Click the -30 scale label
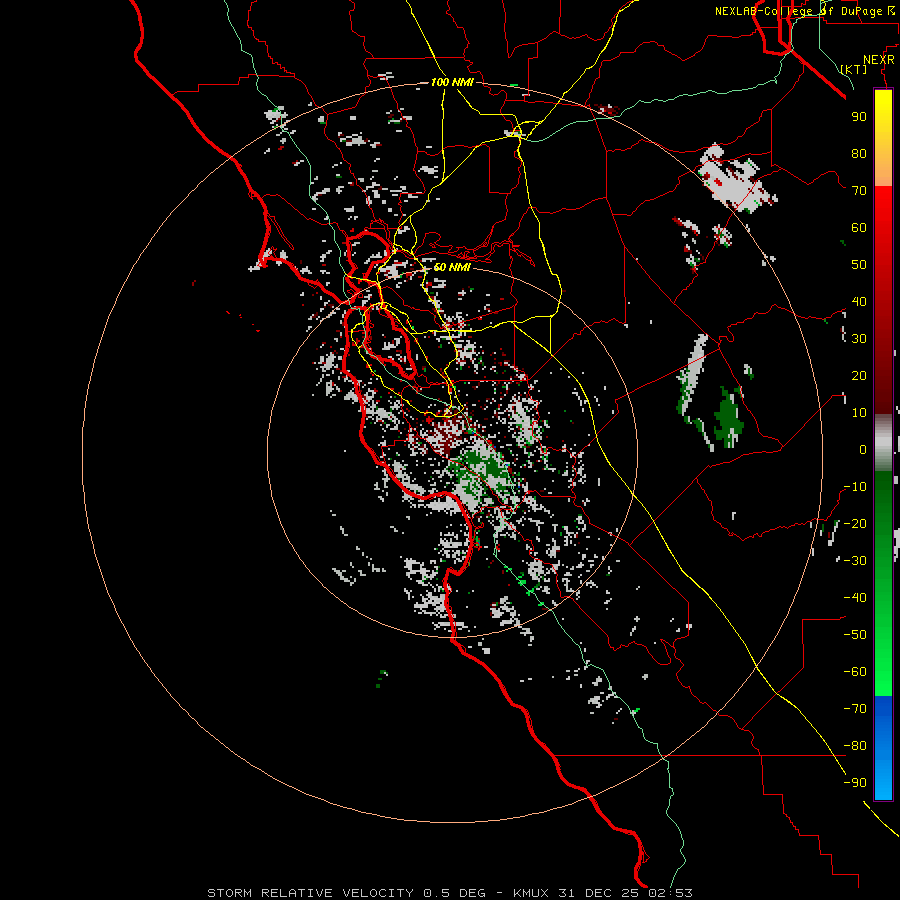The width and height of the screenshot is (900, 900). point(855,561)
